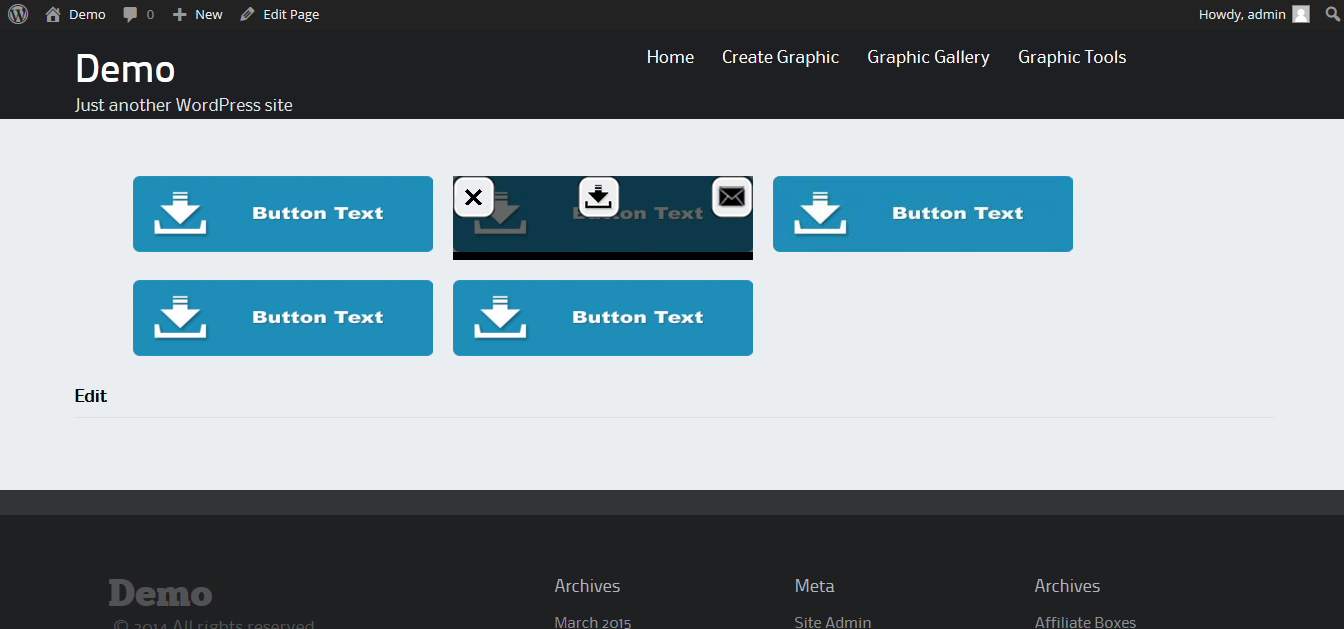Open the Graphic Gallery menu item
This screenshot has width=1344, height=629.
(928, 57)
